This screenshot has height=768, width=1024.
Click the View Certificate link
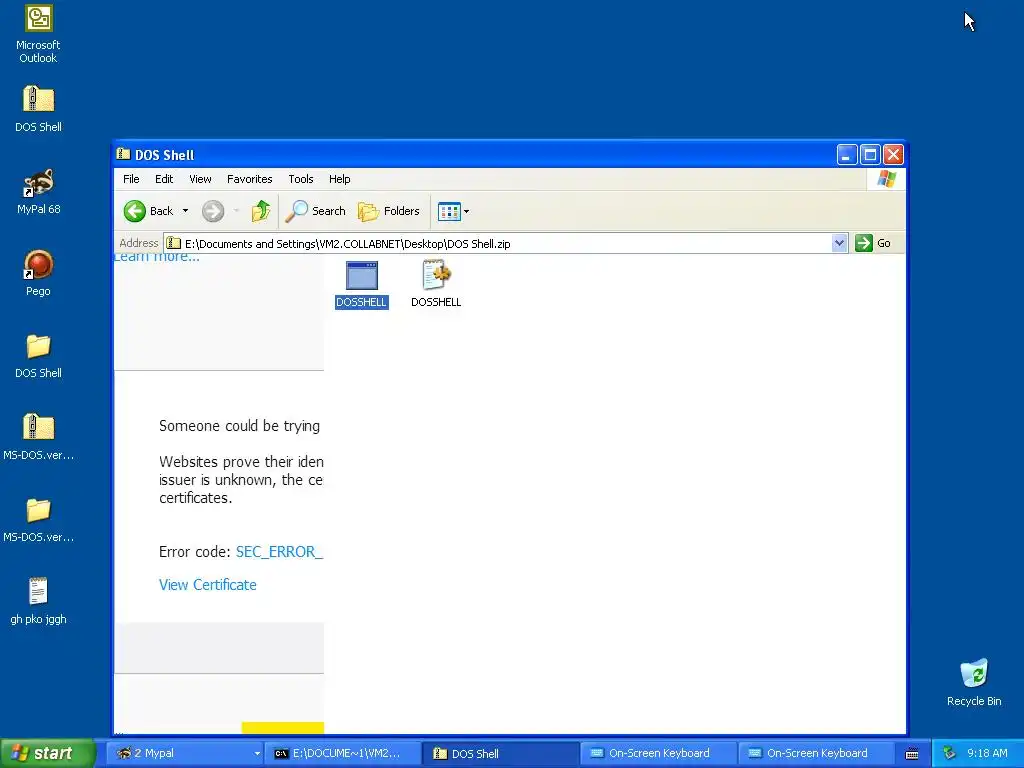(208, 584)
